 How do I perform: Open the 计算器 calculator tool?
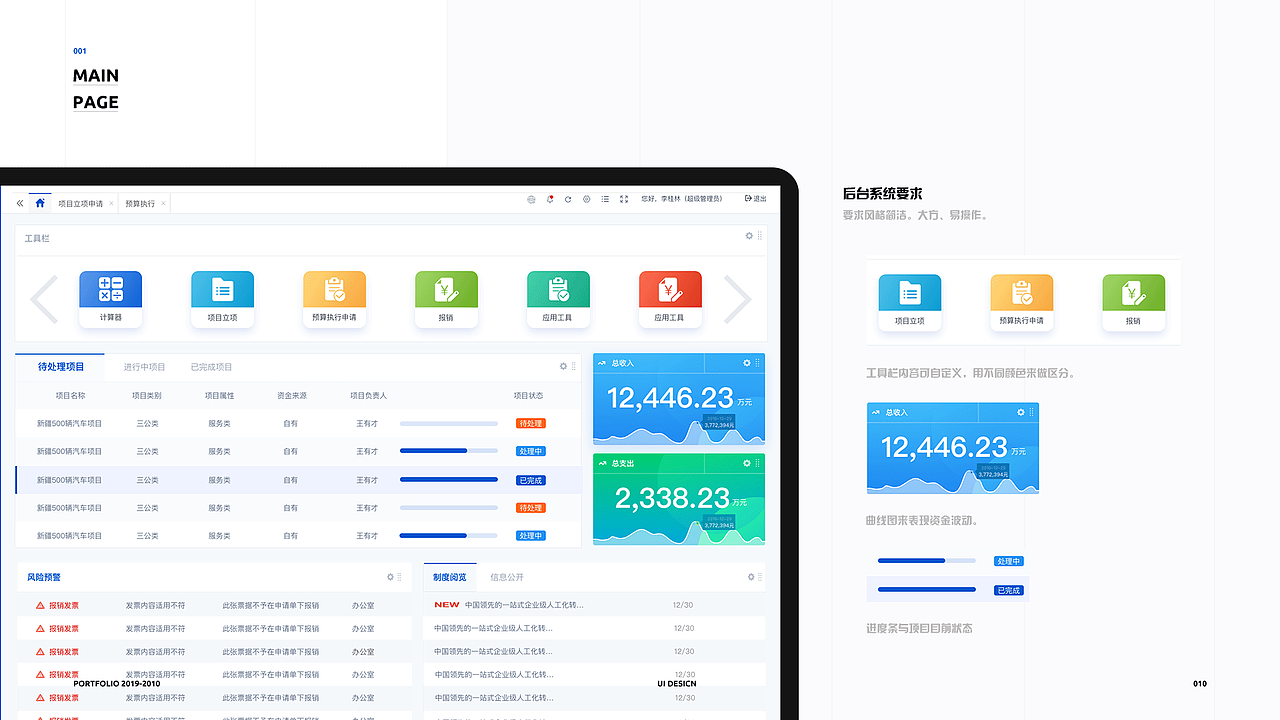coord(110,299)
